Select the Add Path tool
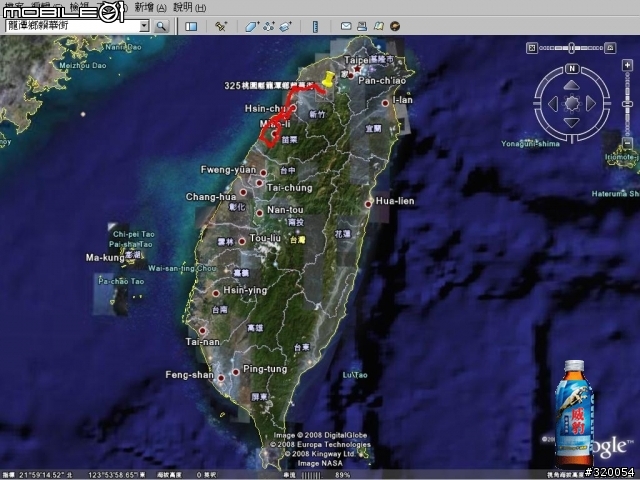This screenshot has width=640, height=480. (x=269, y=27)
